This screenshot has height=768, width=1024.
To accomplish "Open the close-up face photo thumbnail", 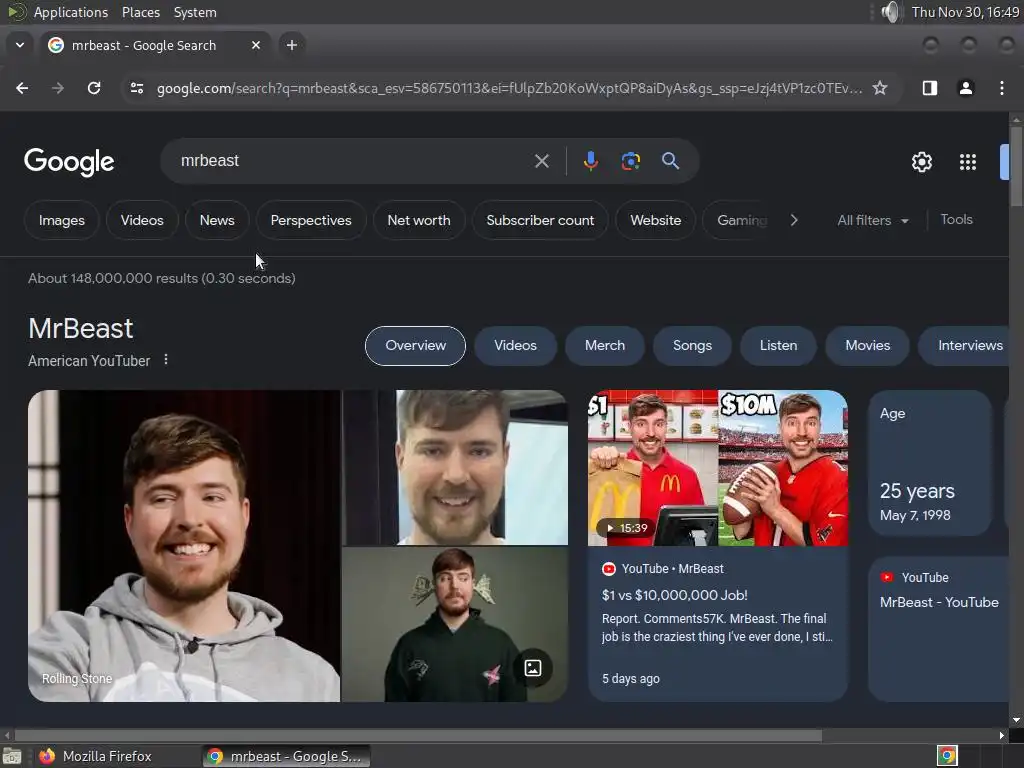I will [x=456, y=468].
